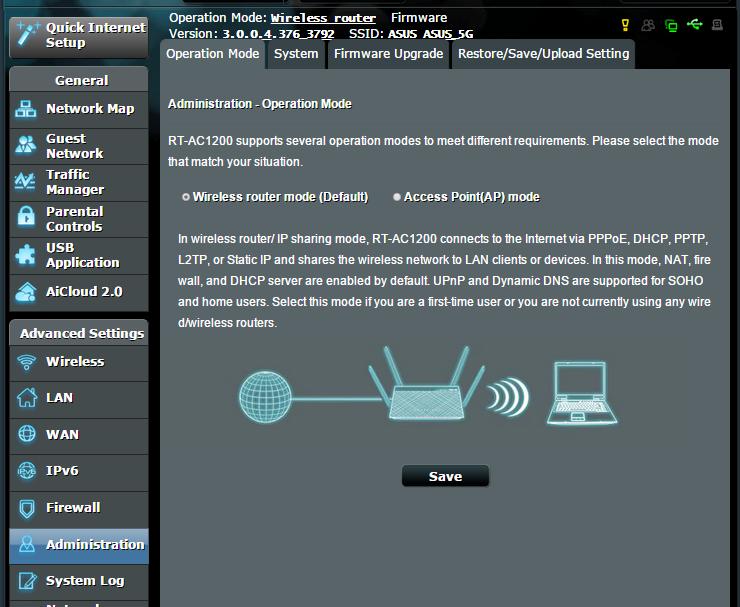This screenshot has height=607, width=740.
Task: Click the Save button
Action: click(x=446, y=476)
